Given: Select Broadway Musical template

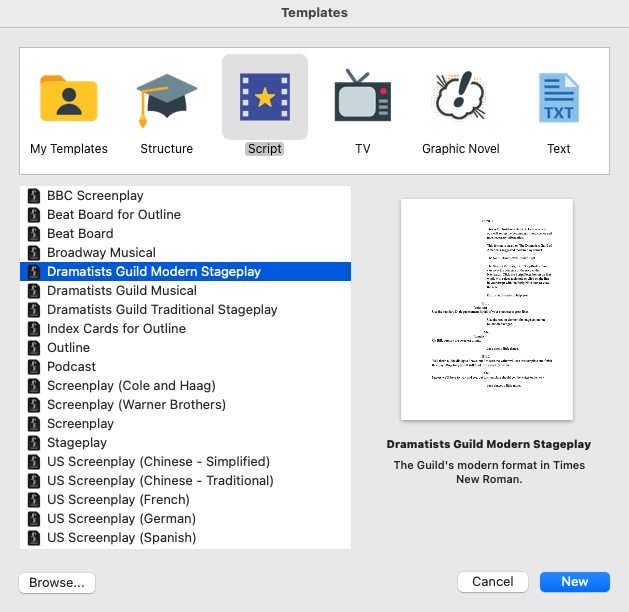Looking at the screenshot, I should [x=101, y=253].
